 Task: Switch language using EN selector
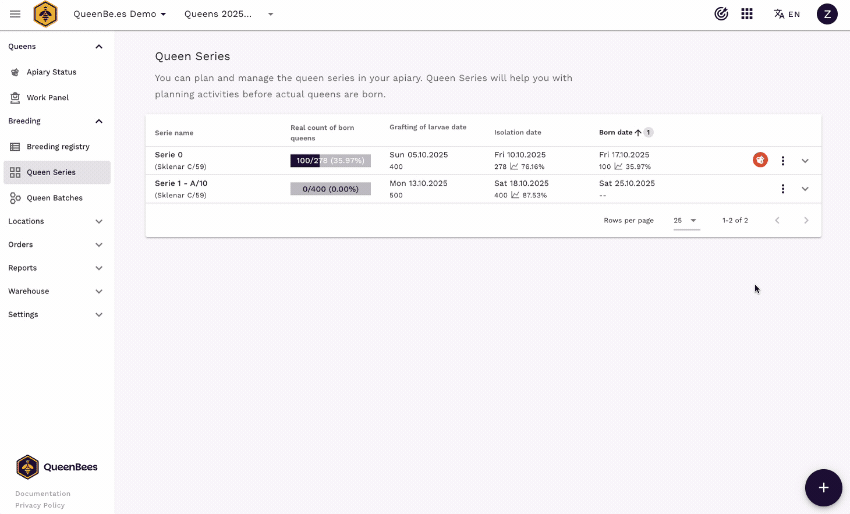point(787,14)
